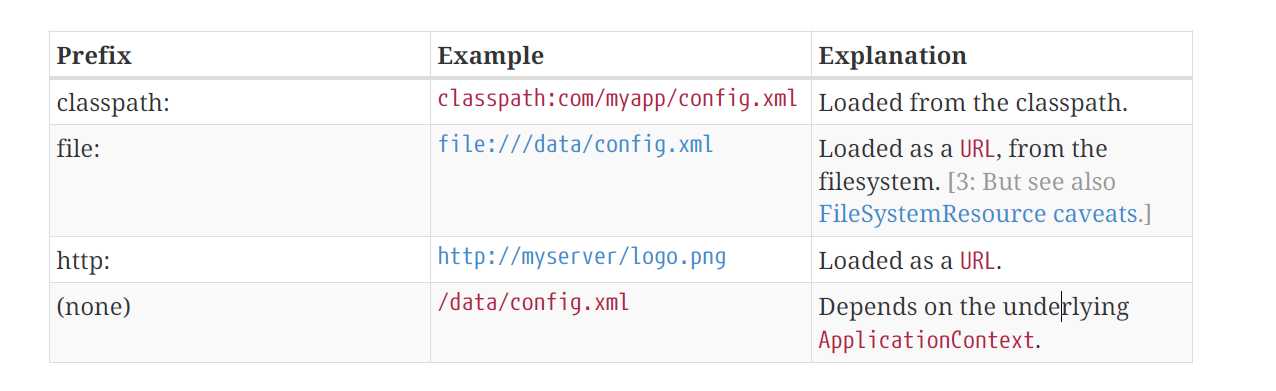Follow the FileSystemResource caveats link
Screen dimensions: 1276x391
pos(978,214)
